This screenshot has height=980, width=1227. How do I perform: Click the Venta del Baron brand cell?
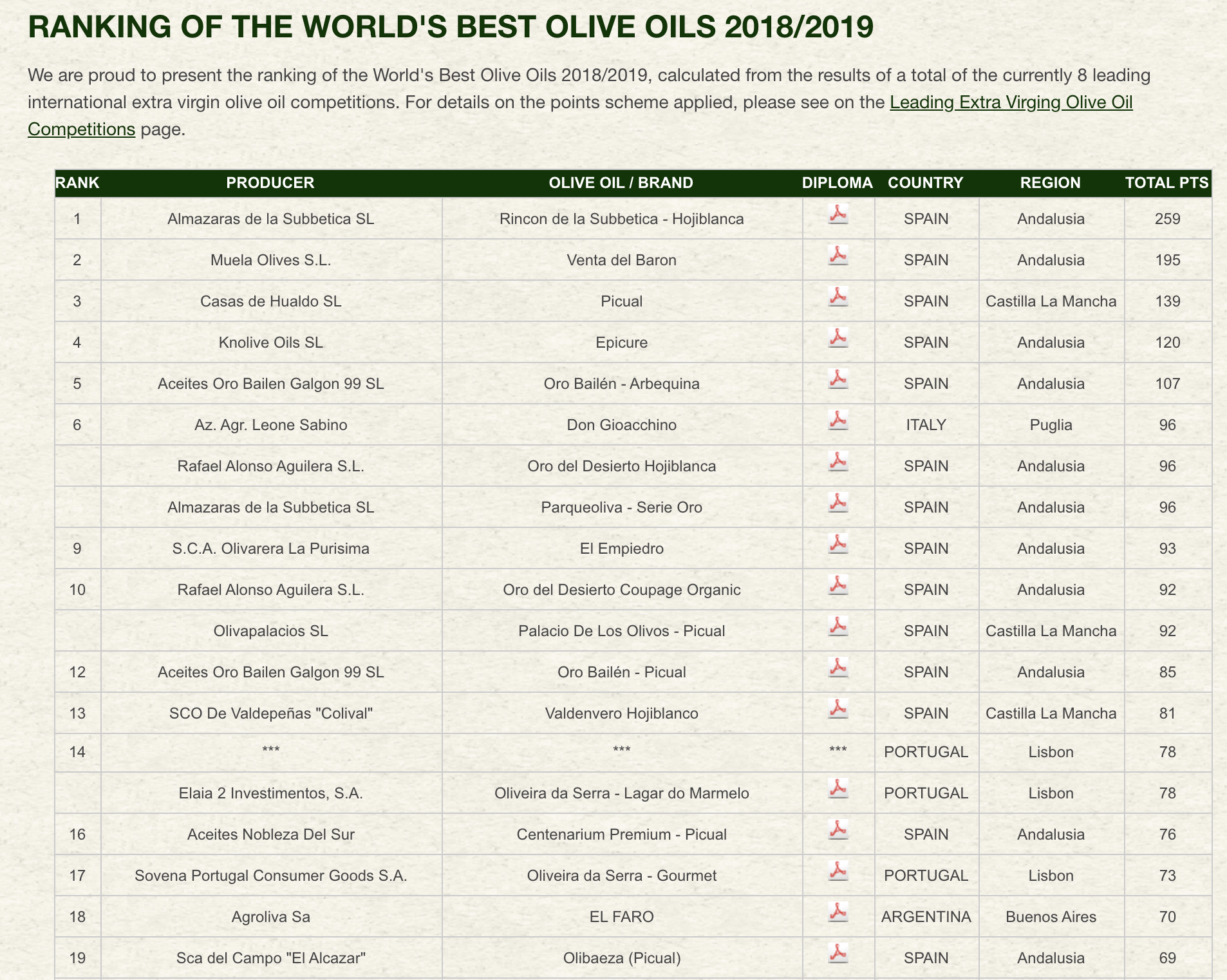click(622, 260)
